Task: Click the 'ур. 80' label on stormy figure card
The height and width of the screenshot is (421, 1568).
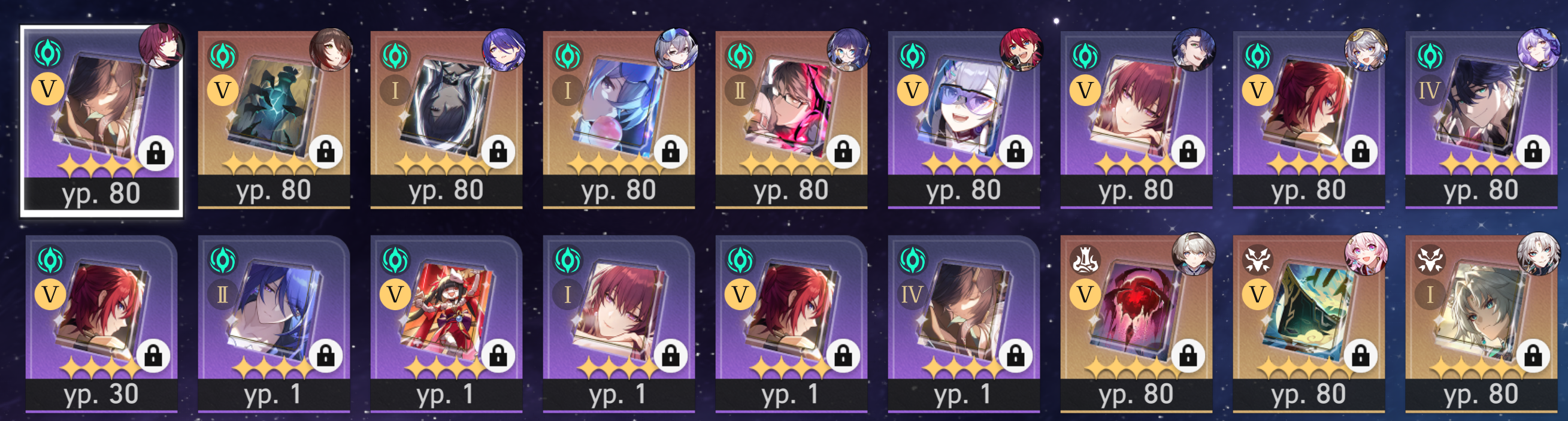Action: click(446, 191)
